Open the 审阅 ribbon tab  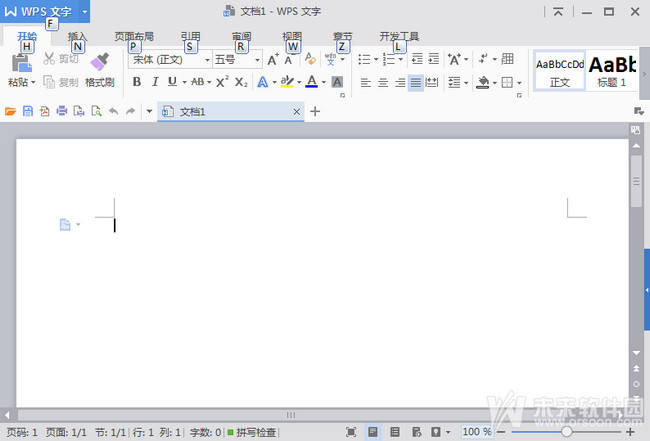[x=241, y=36]
